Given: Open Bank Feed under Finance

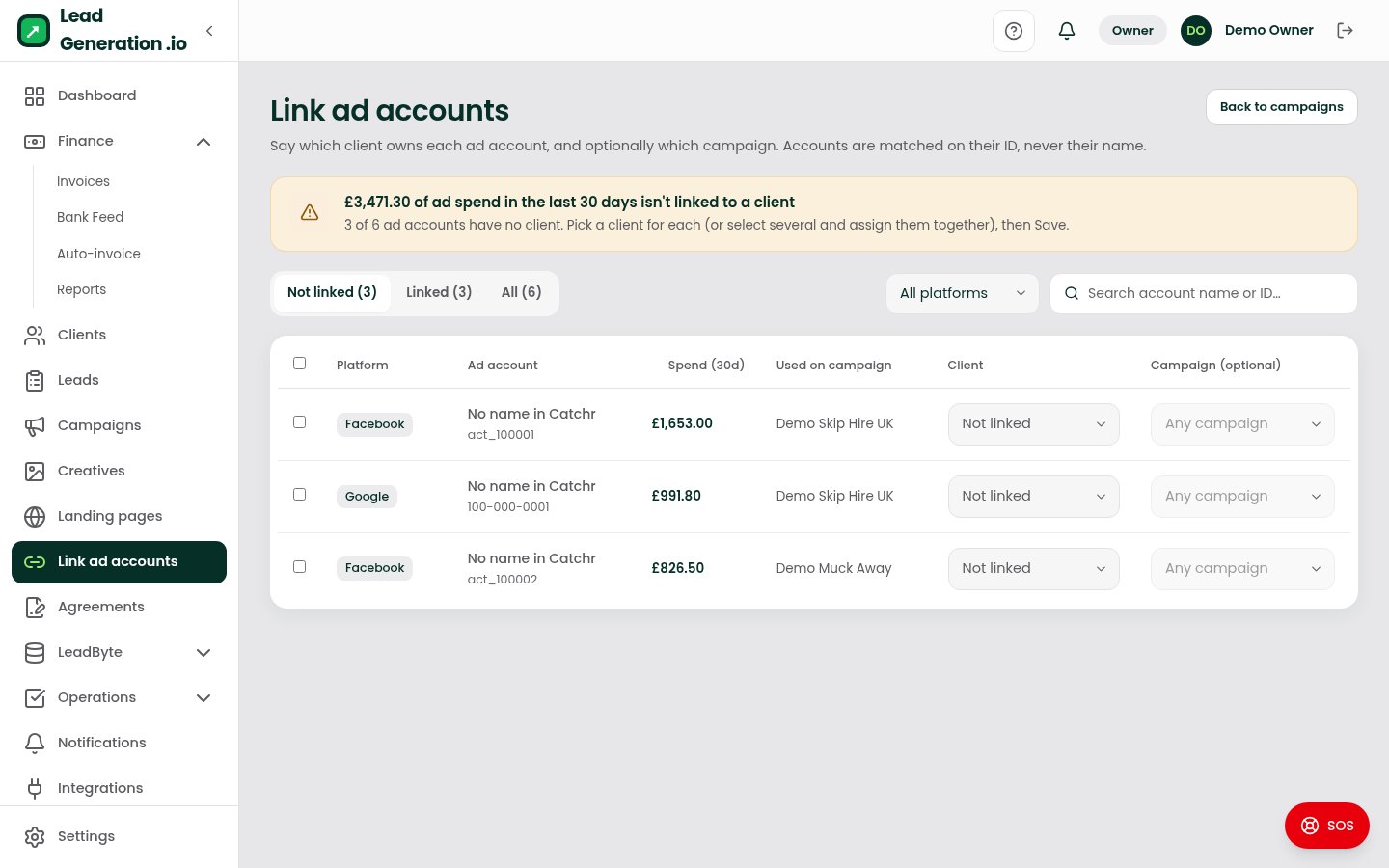Looking at the screenshot, I should click(x=90, y=217).
